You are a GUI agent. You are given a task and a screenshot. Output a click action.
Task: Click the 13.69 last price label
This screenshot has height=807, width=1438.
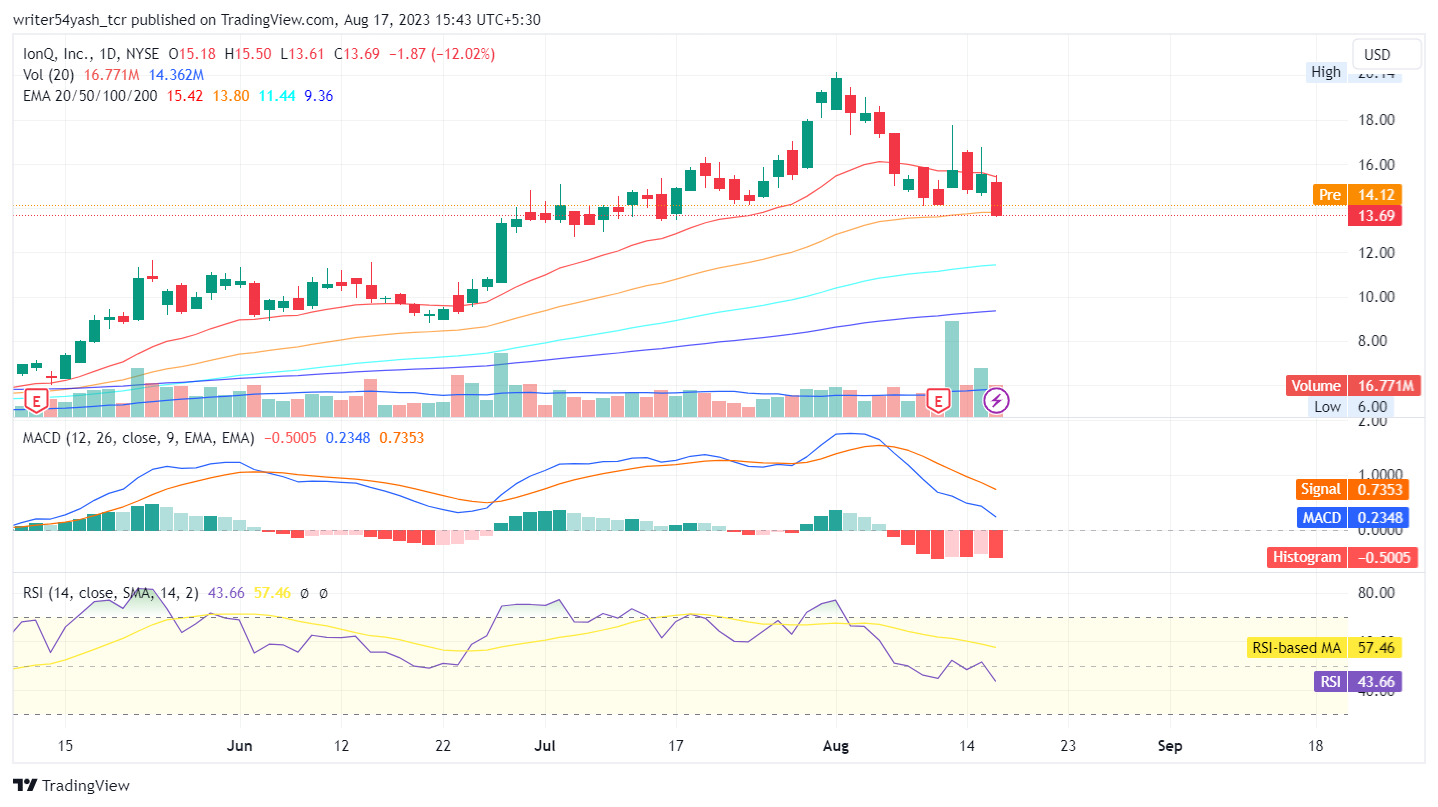coord(1374,216)
